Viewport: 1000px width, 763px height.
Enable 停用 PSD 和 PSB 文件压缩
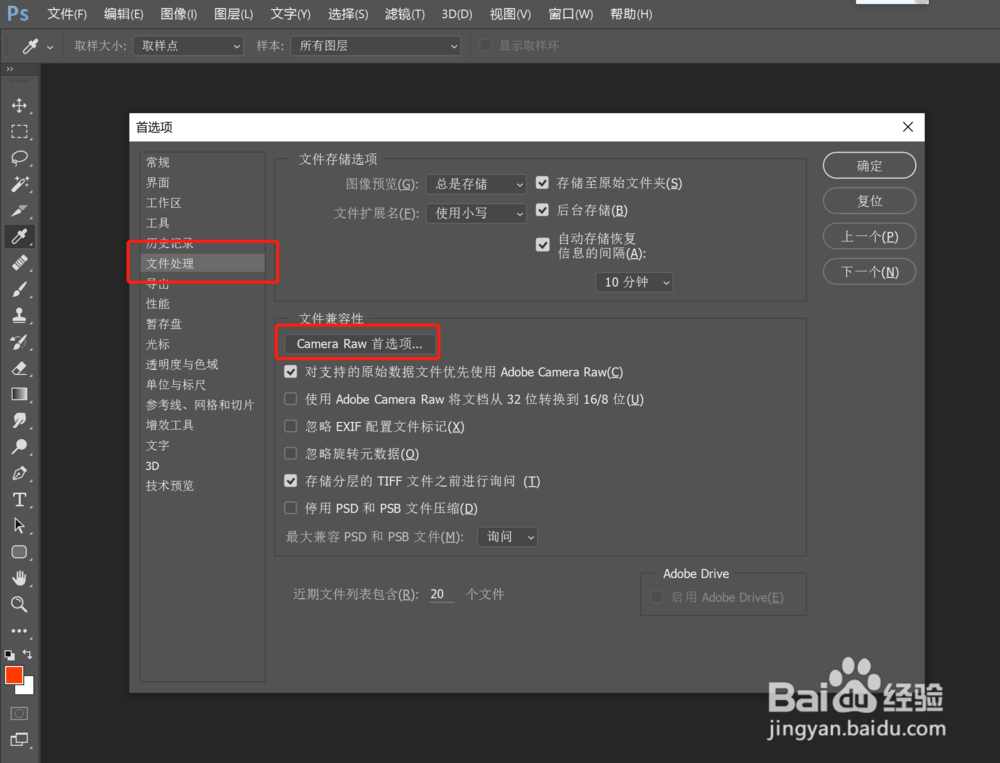click(x=291, y=508)
